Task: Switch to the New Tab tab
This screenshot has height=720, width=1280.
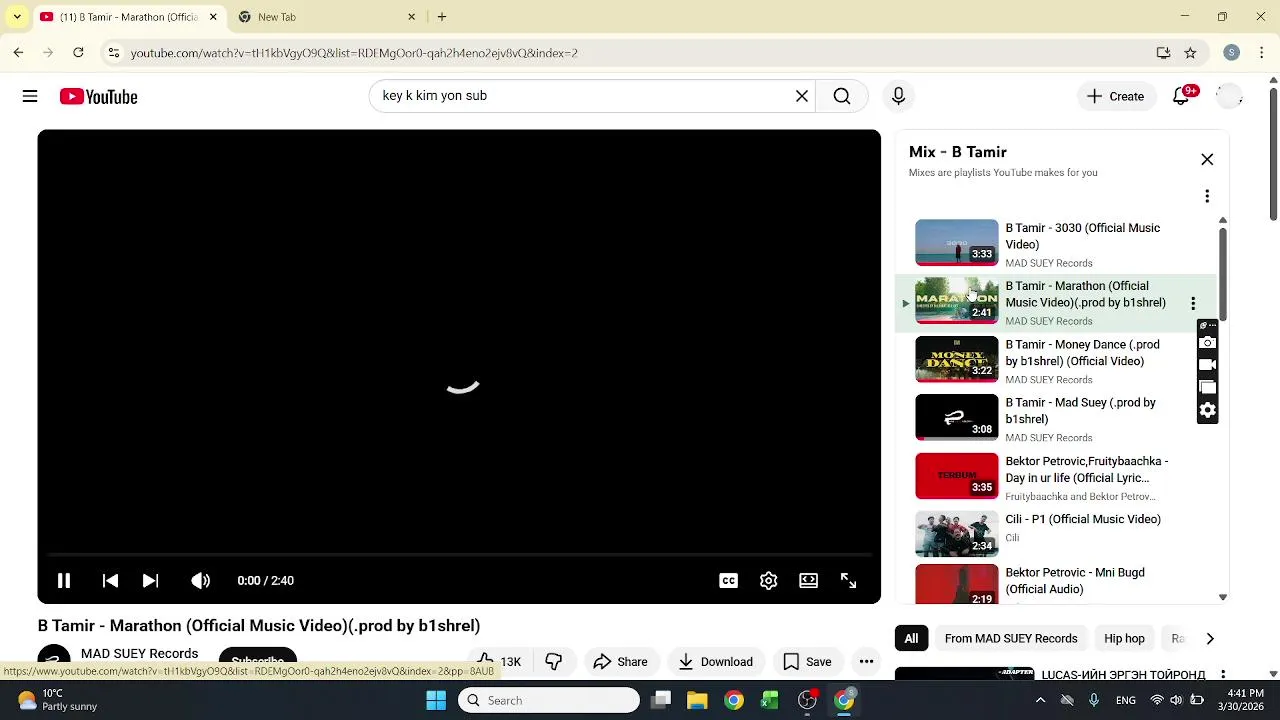Action: click(325, 17)
